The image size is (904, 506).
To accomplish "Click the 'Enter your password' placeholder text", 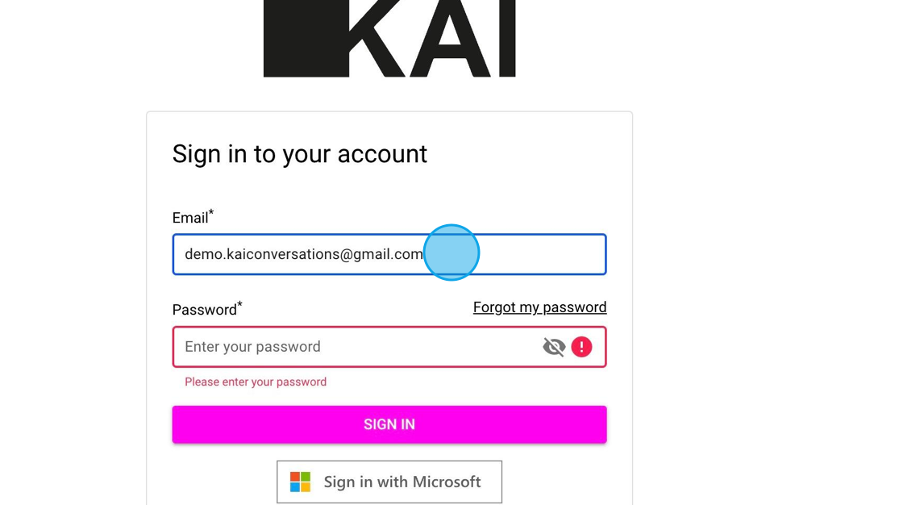I will tap(253, 347).
